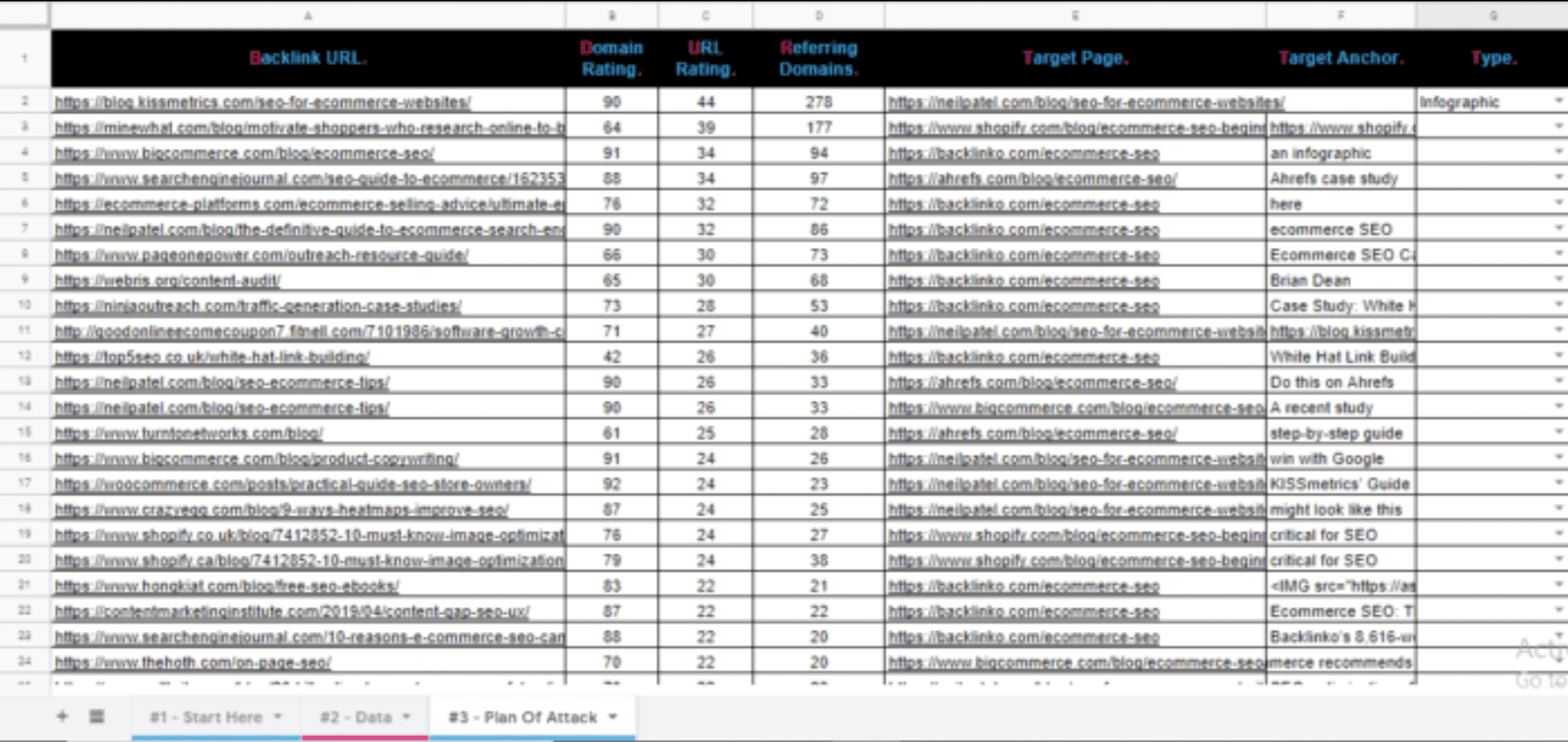Open dropdown arrow on #3 - Plan Of Attack tab
1568x742 pixels.
(x=613, y=717)
